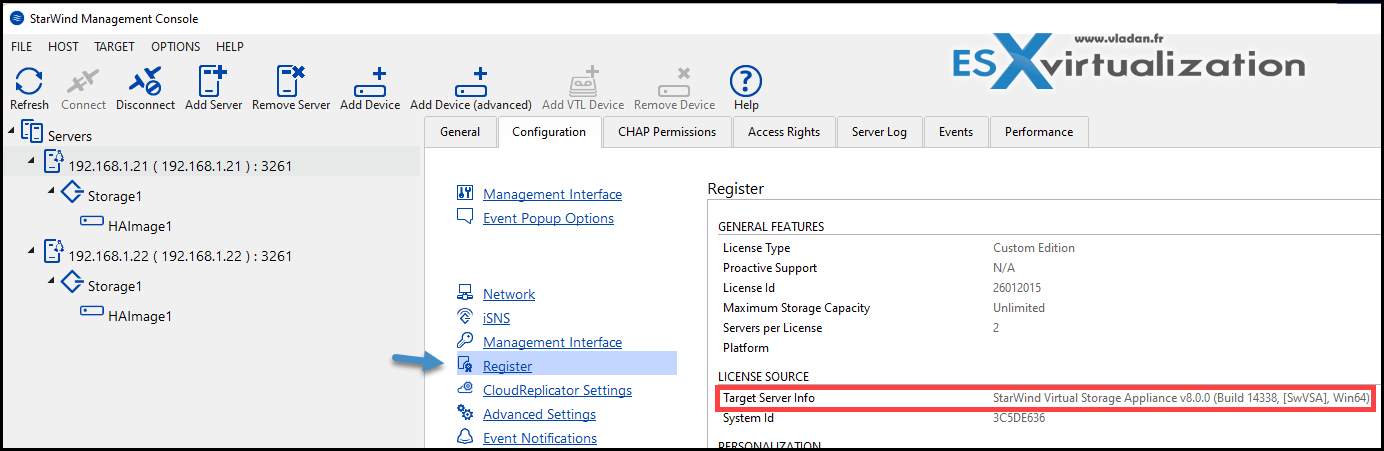This screenshot has width=1384, height=451.
Task: Collapse the Servers tree root
Action: [12, 130]
